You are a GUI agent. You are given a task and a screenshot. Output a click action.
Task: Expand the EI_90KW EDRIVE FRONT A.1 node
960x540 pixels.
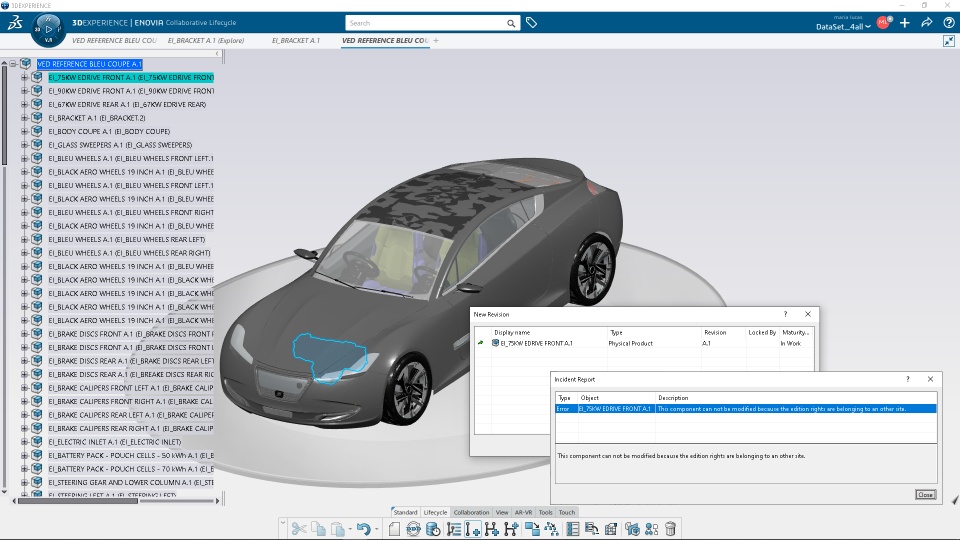pyautogui.click(x=24, y=91)
